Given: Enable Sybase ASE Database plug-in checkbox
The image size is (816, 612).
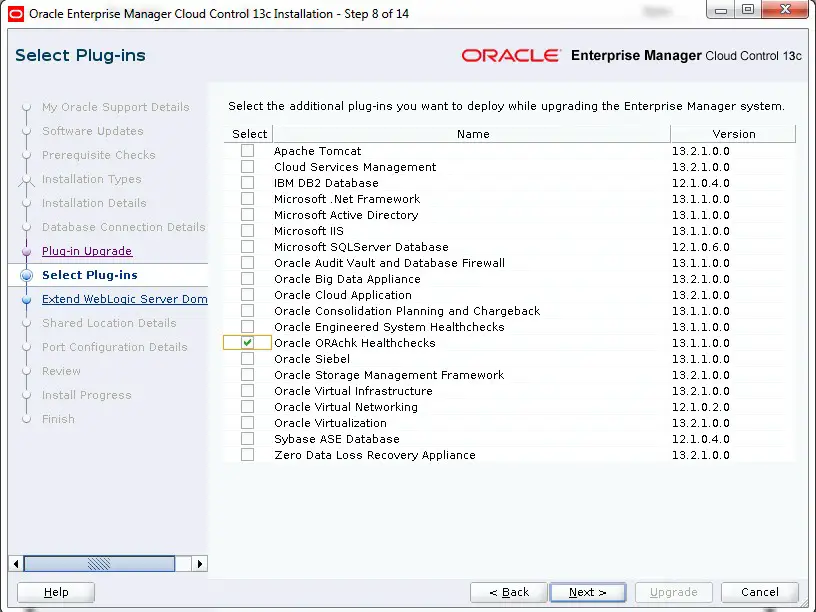Looking at the screenshot, I should pos(247,439).
